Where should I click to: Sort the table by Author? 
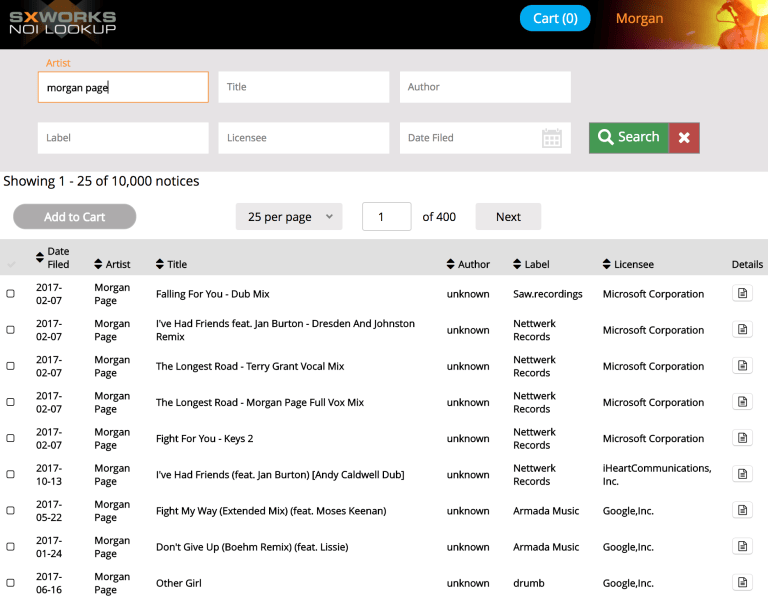[x=451, y=264]
